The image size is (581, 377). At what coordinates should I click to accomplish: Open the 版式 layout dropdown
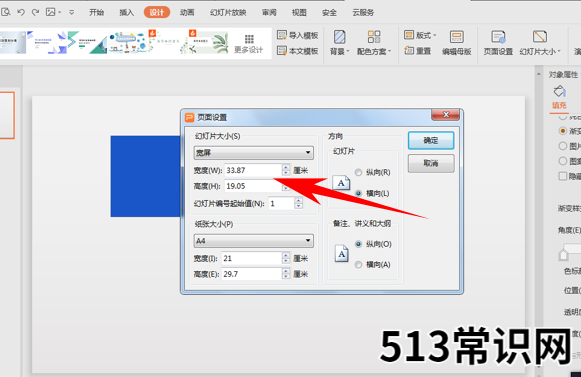click(x=420, y=35)
